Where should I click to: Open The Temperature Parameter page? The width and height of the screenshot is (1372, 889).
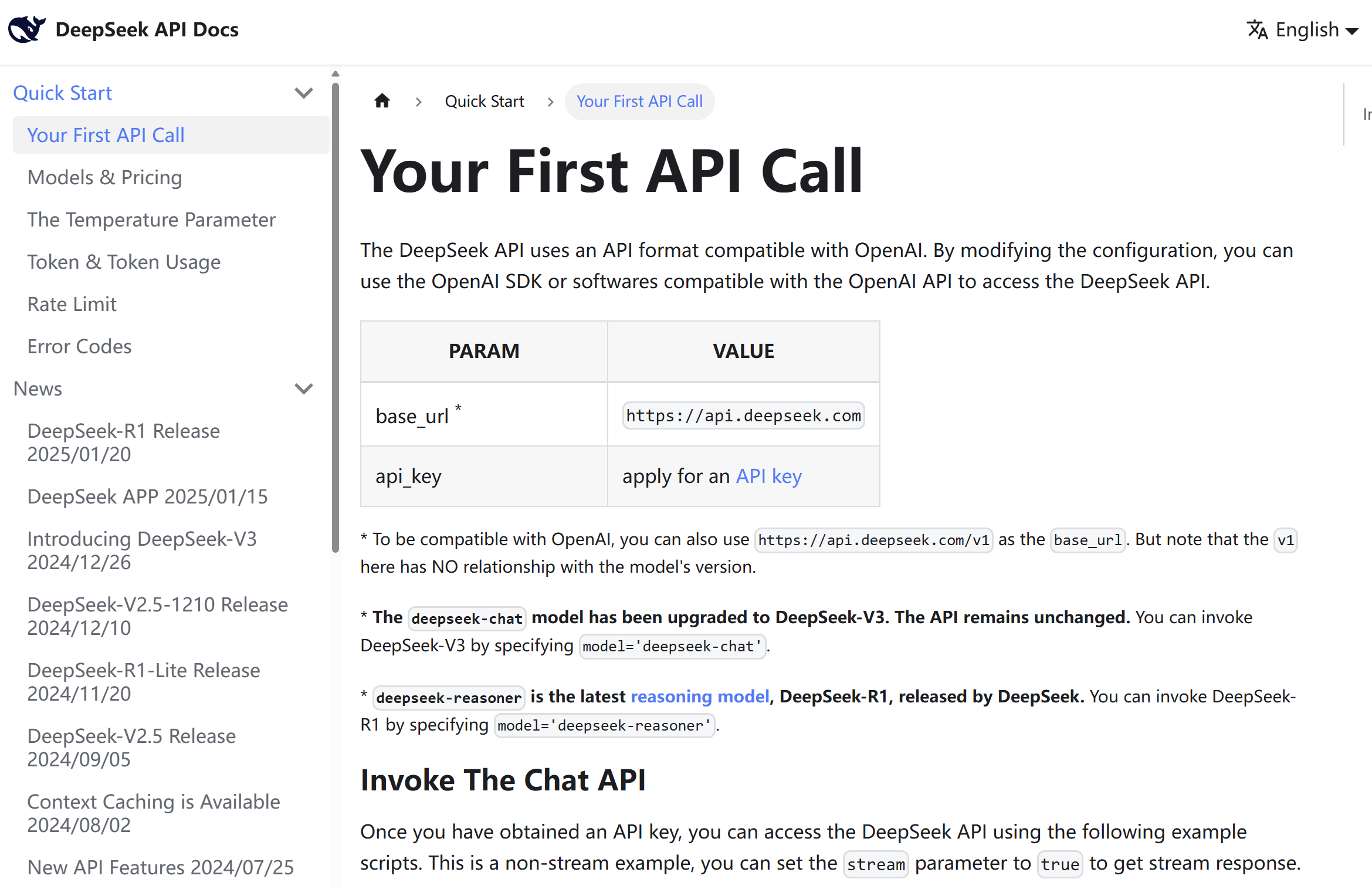point(151,219)
